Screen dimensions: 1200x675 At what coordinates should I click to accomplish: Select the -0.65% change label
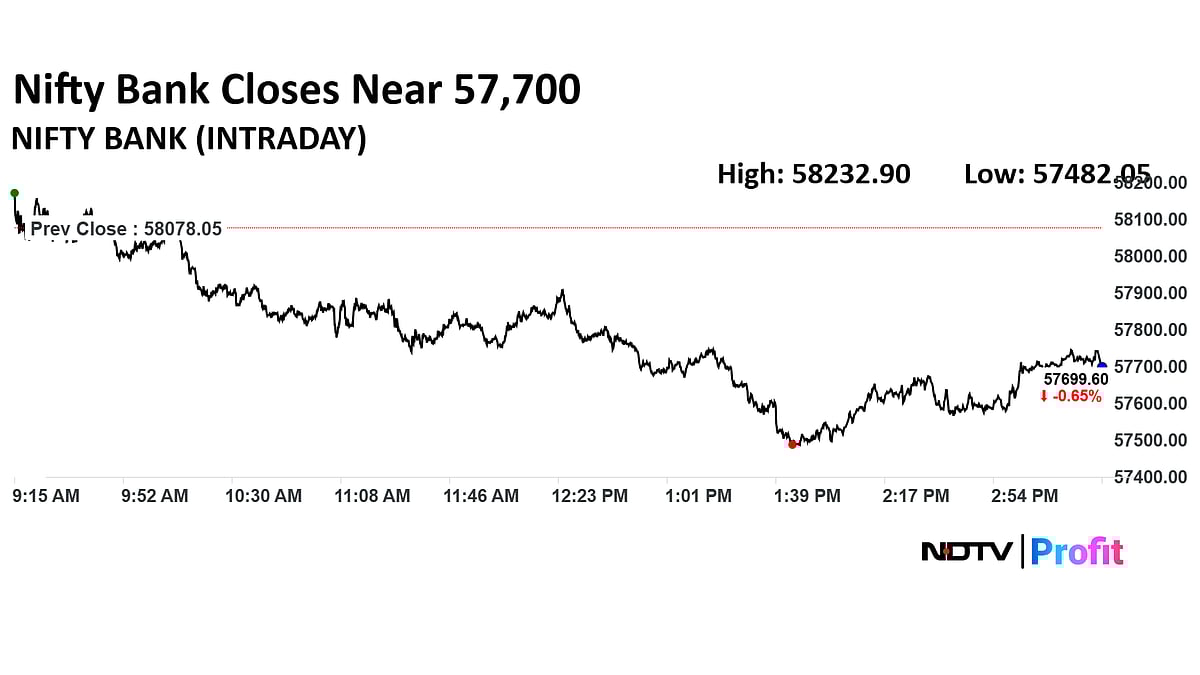coord(1077,397)
